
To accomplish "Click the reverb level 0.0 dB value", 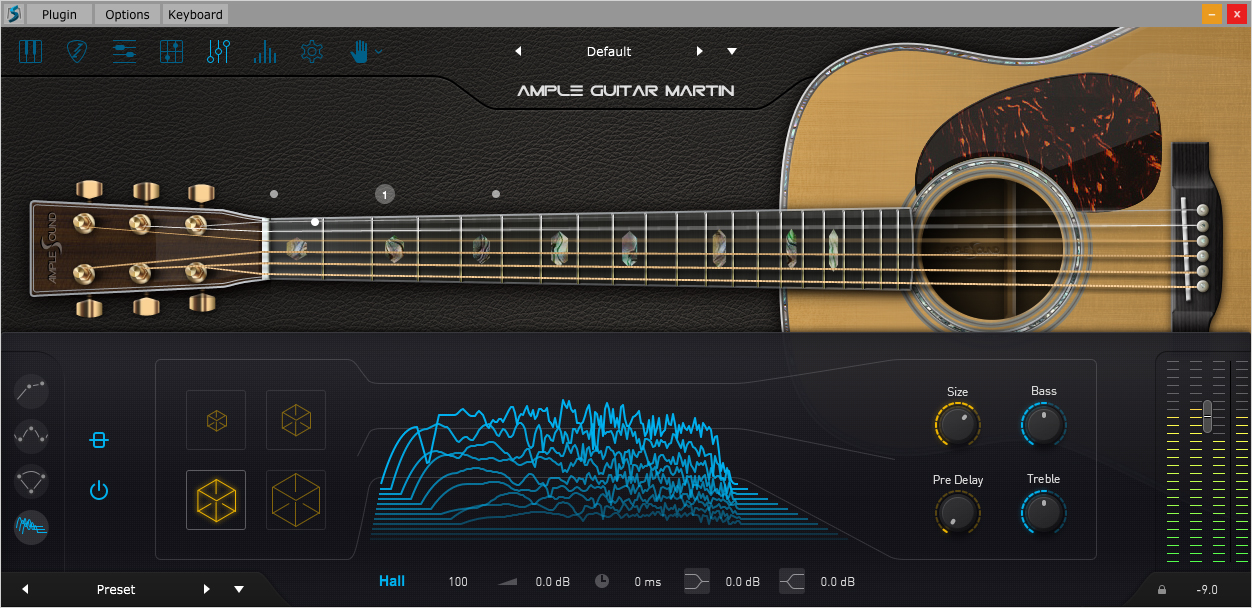I will point(553,582).
